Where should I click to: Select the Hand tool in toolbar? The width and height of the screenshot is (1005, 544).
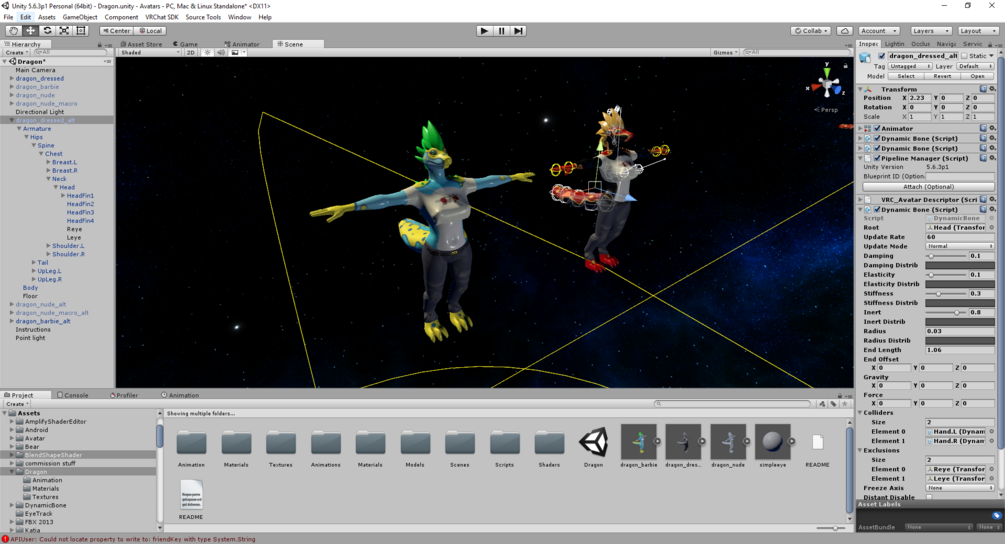(x=13, y=31)
